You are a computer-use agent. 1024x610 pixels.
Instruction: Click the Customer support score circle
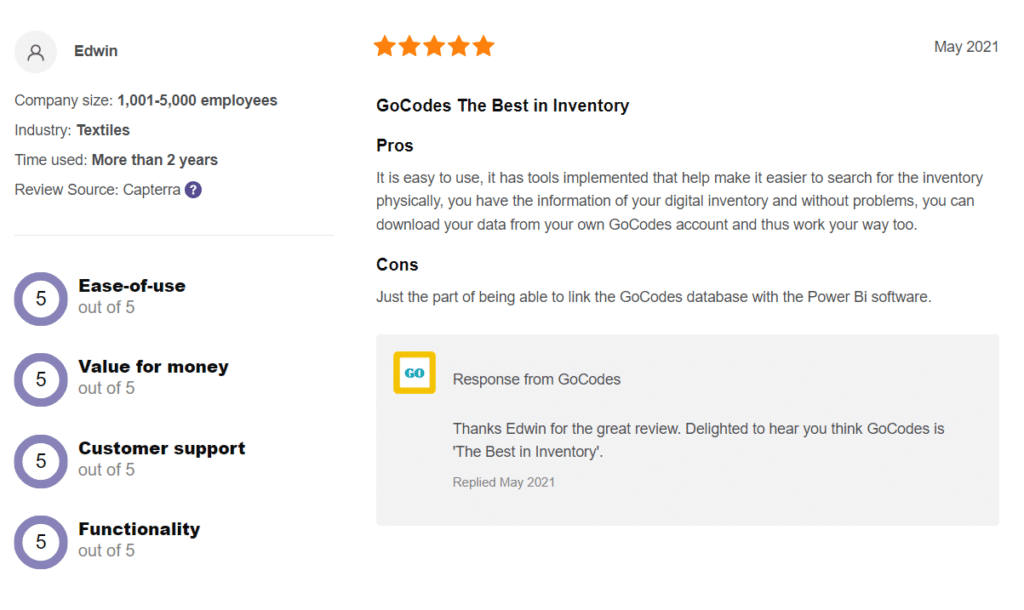41,461
